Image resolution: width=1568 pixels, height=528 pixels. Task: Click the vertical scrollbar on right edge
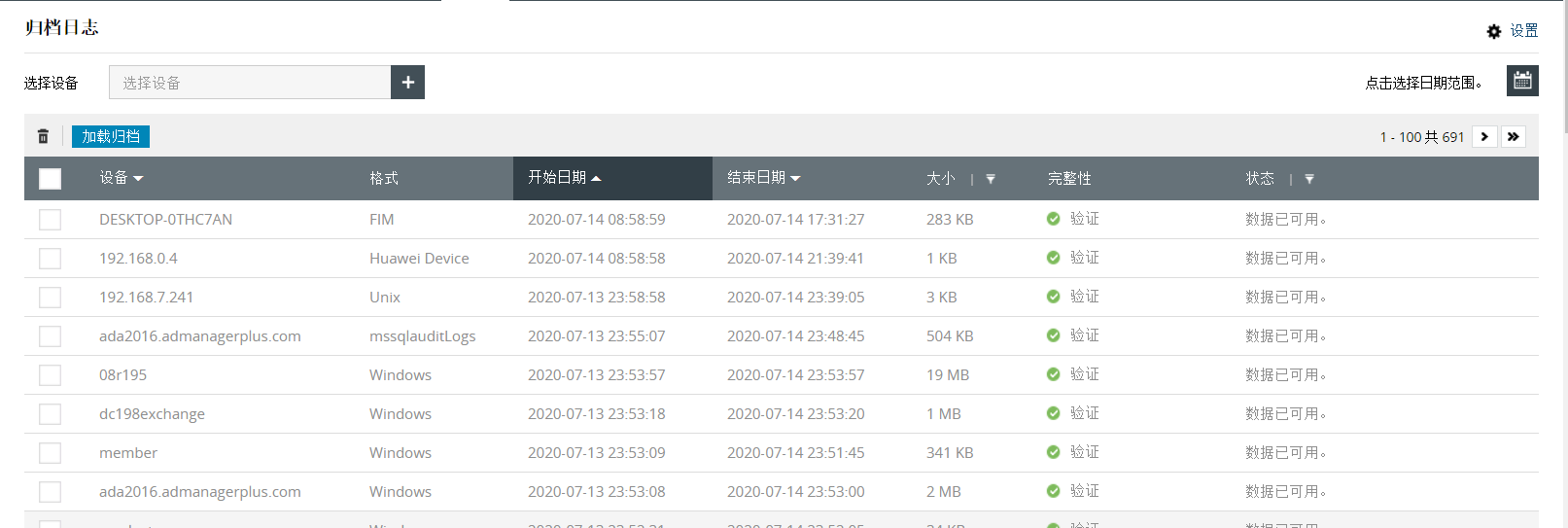[x=1564, y=68]
